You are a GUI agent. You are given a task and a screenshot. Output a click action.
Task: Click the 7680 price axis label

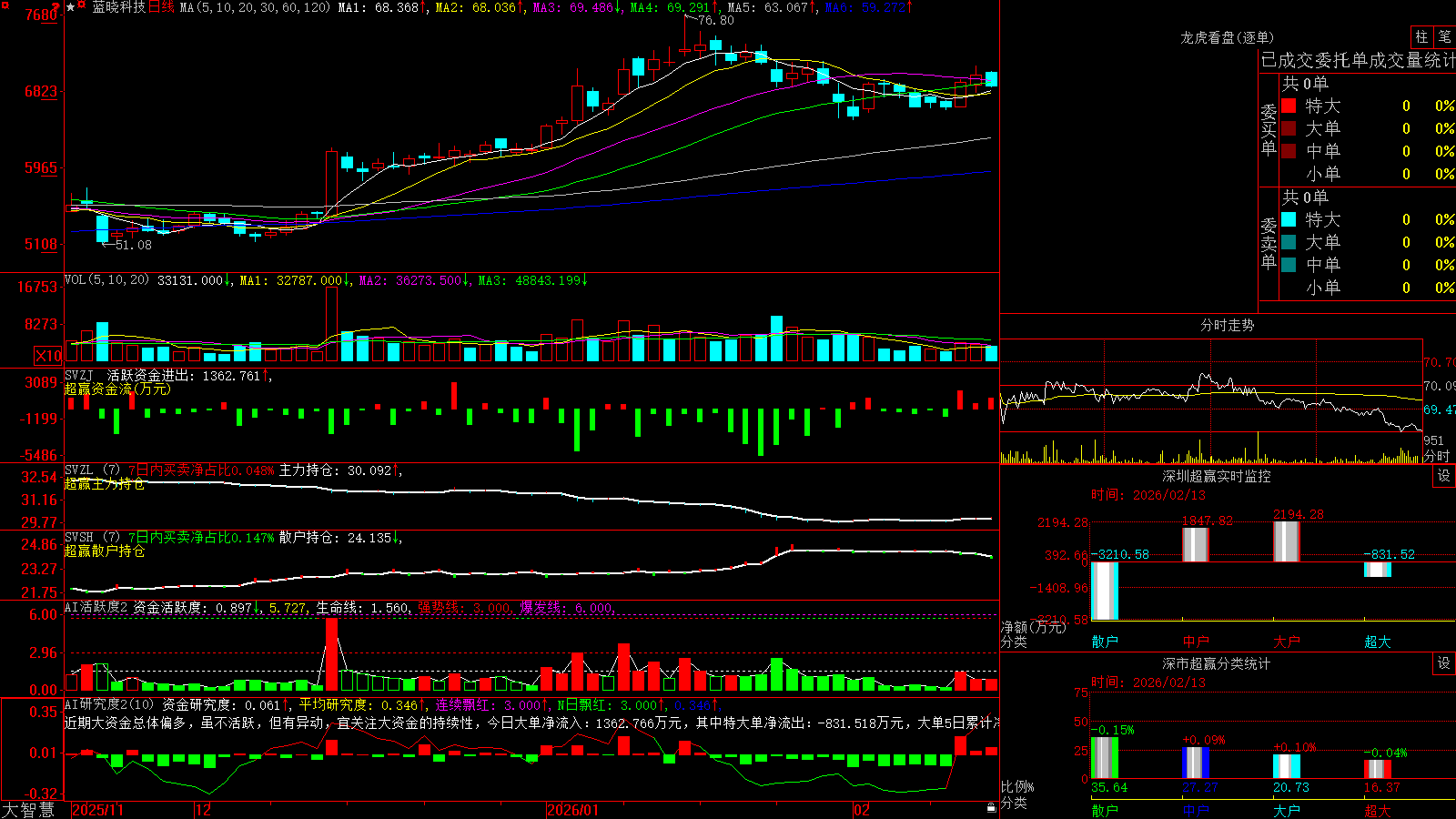[x=41, y=15]
